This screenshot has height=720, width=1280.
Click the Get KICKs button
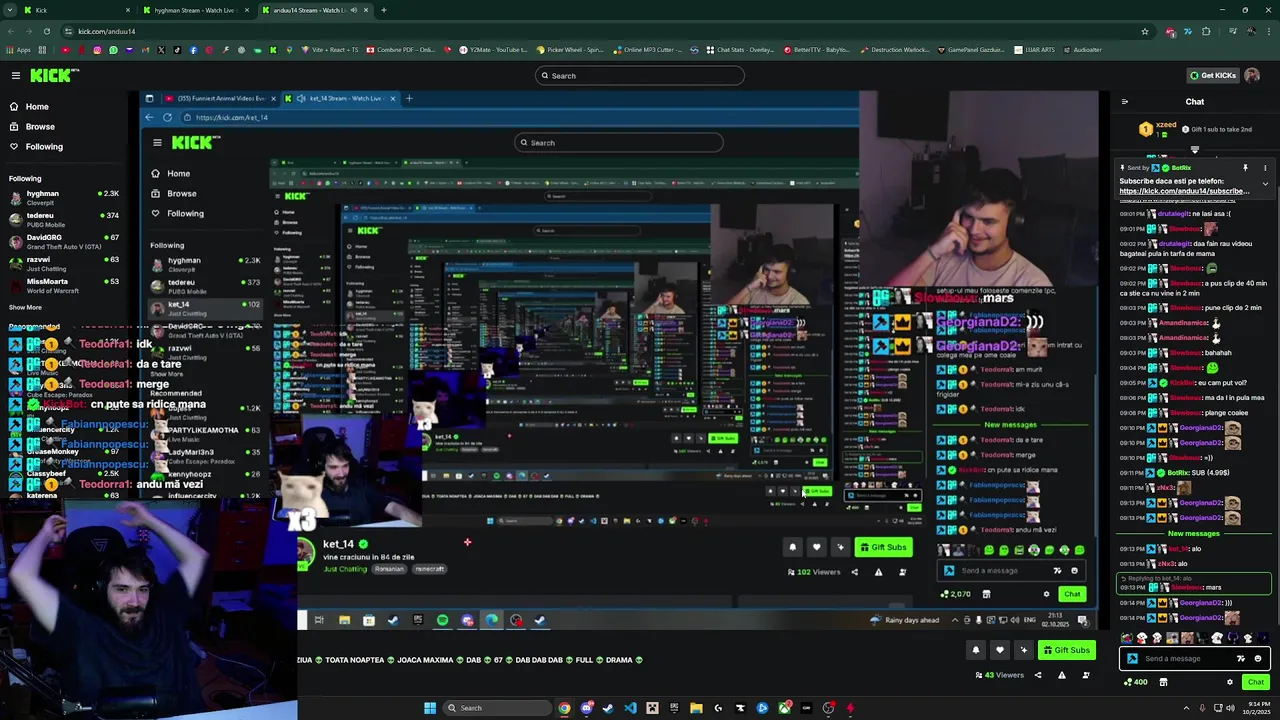1212,75
